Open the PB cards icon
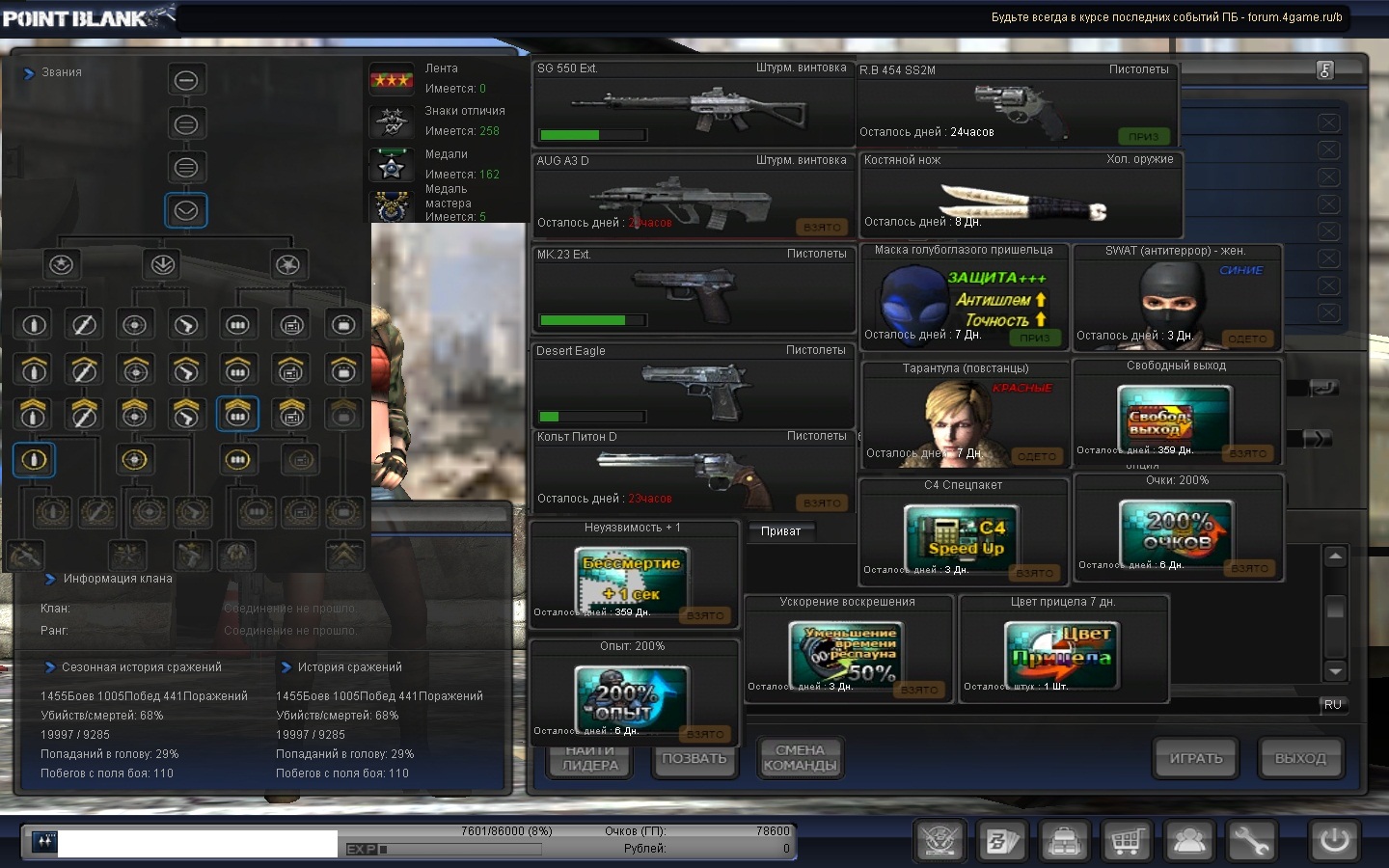1389x868 pixels. click(x=1001, y=841)
